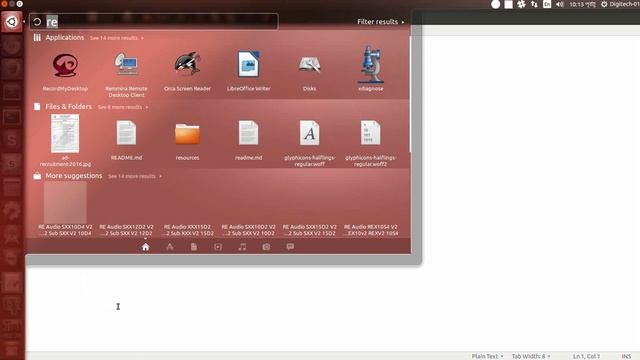The height and width of the screenshot is (360, 640).
Task: Expand Filter results options
Action: (381, 22)
